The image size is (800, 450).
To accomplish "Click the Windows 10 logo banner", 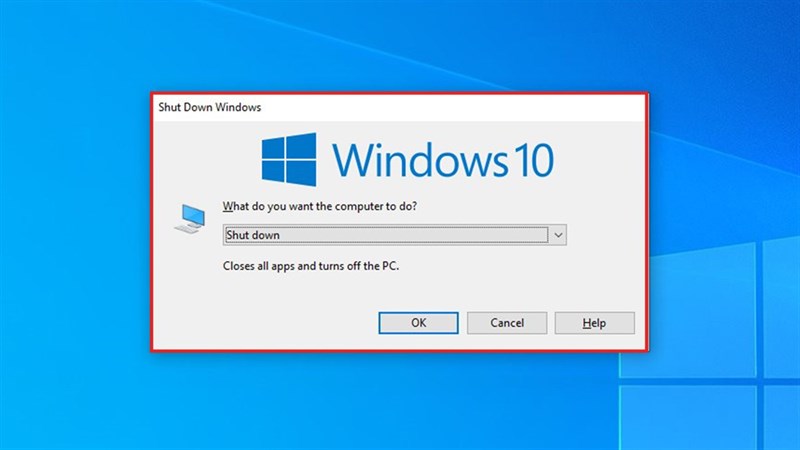I will 407,160.
